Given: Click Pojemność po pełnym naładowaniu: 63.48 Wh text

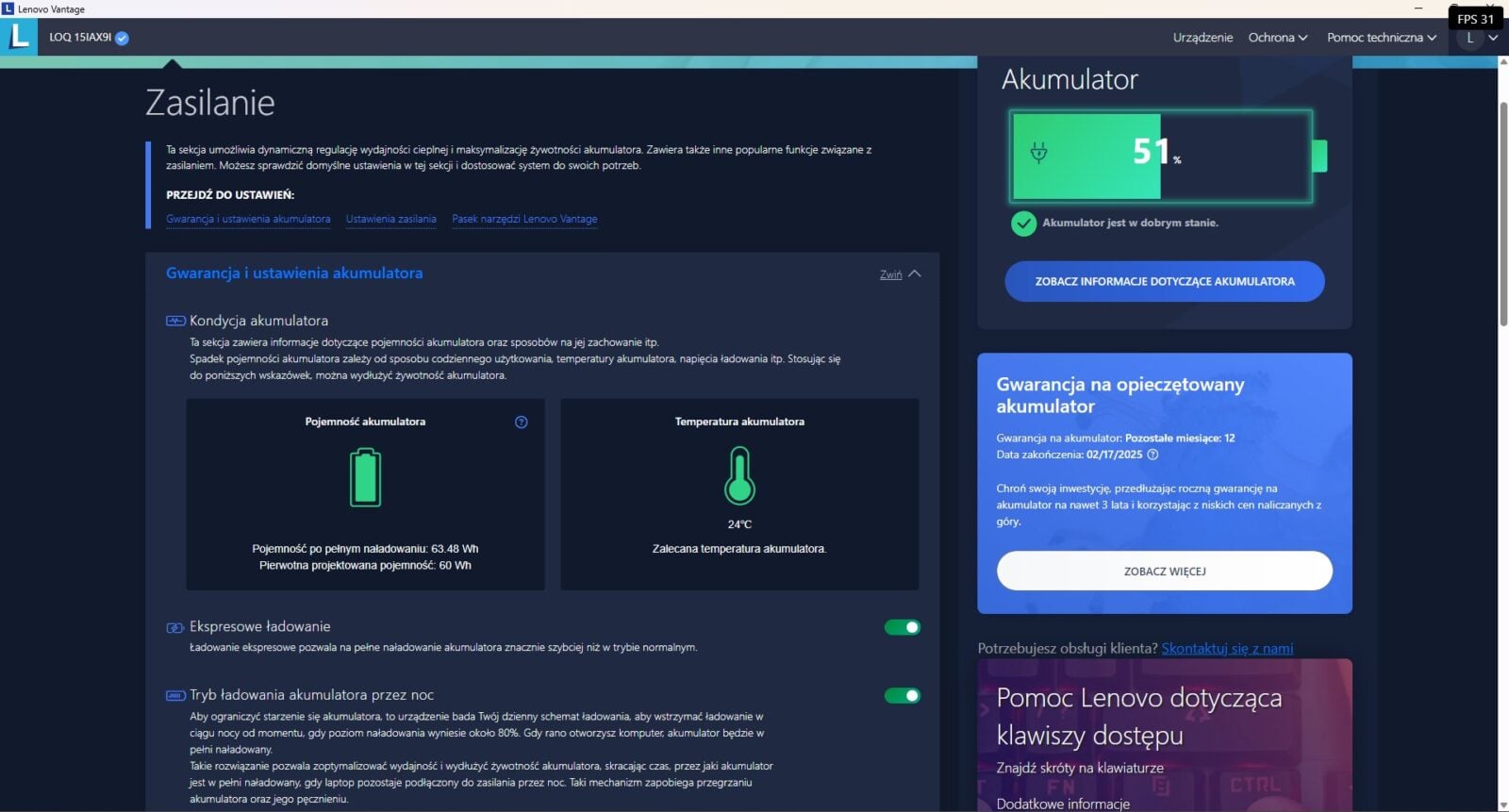Looking at the screenshot, I should [365, 549].
